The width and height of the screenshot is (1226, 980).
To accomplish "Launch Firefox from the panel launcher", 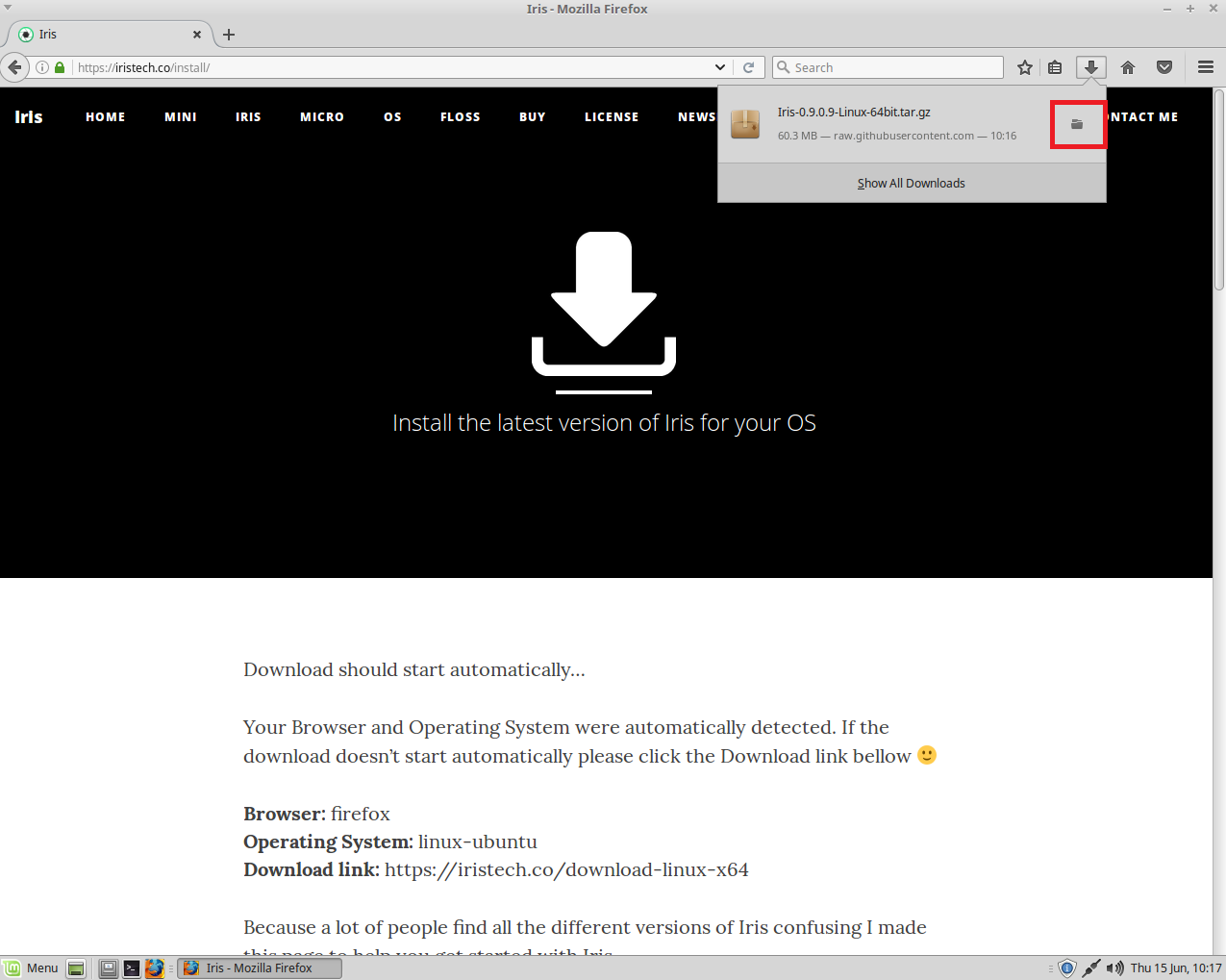I will coord(155,968).
